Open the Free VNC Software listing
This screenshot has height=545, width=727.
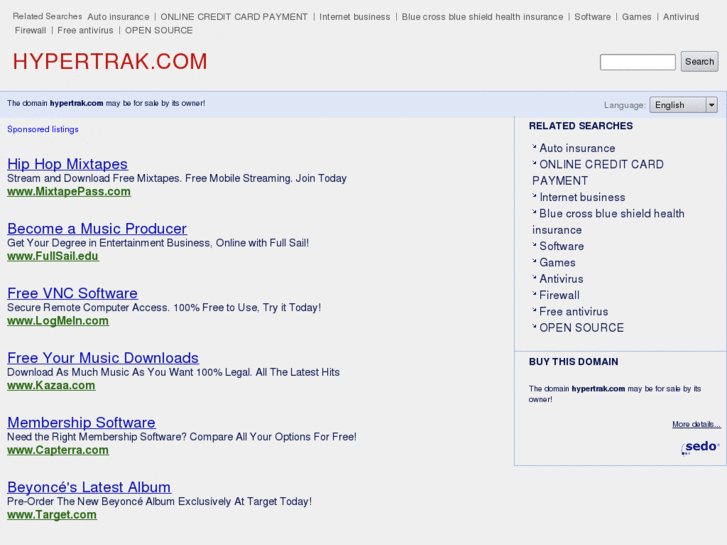[x=72, y=293]
